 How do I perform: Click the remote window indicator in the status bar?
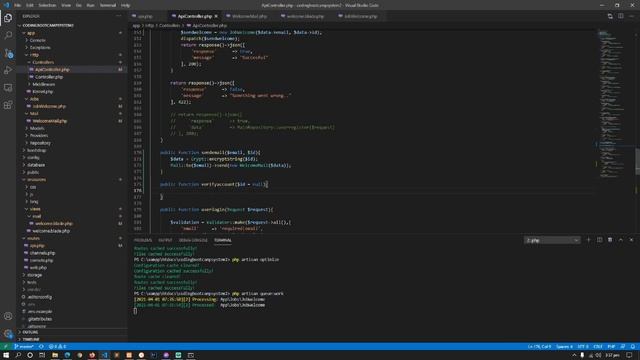tap(5, 347)
